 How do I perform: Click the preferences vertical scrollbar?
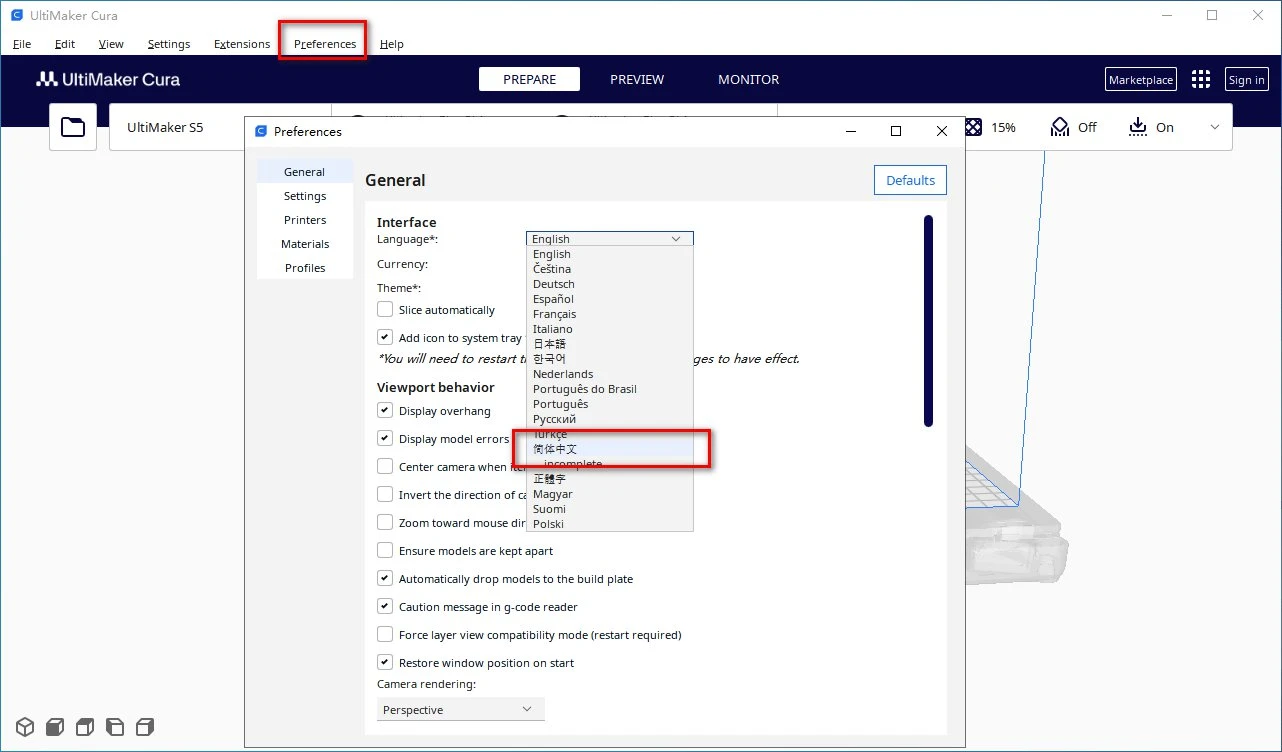(928, 320)
